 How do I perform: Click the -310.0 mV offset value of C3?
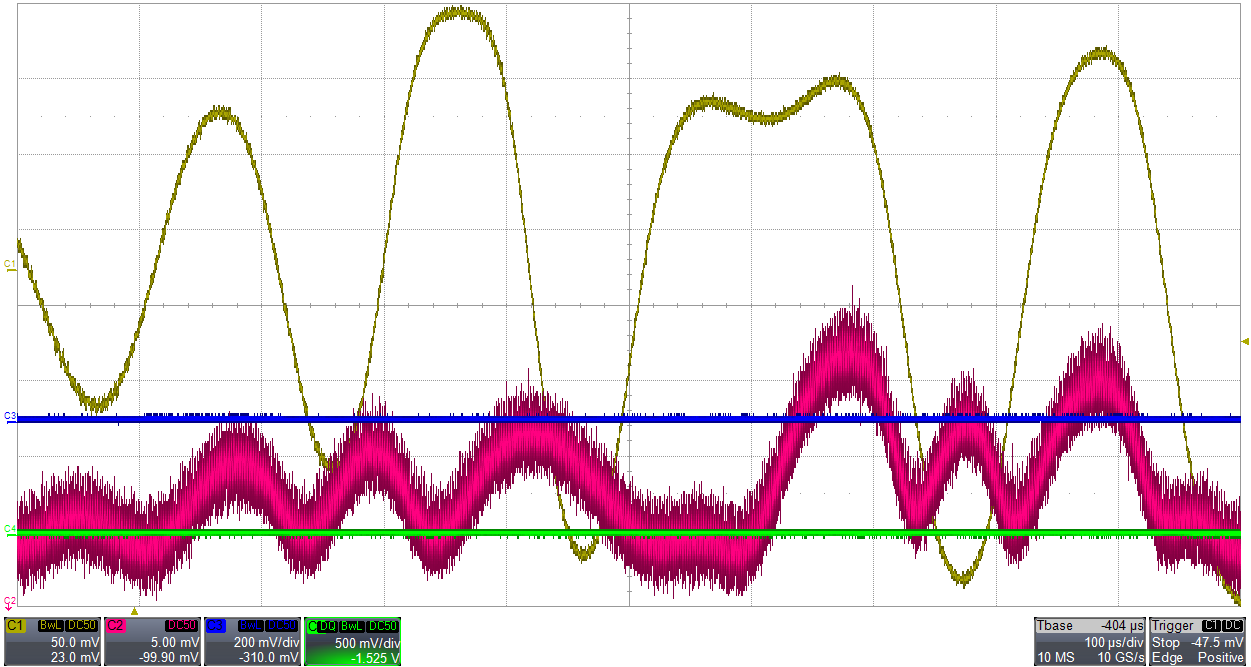tap(269, 657)
